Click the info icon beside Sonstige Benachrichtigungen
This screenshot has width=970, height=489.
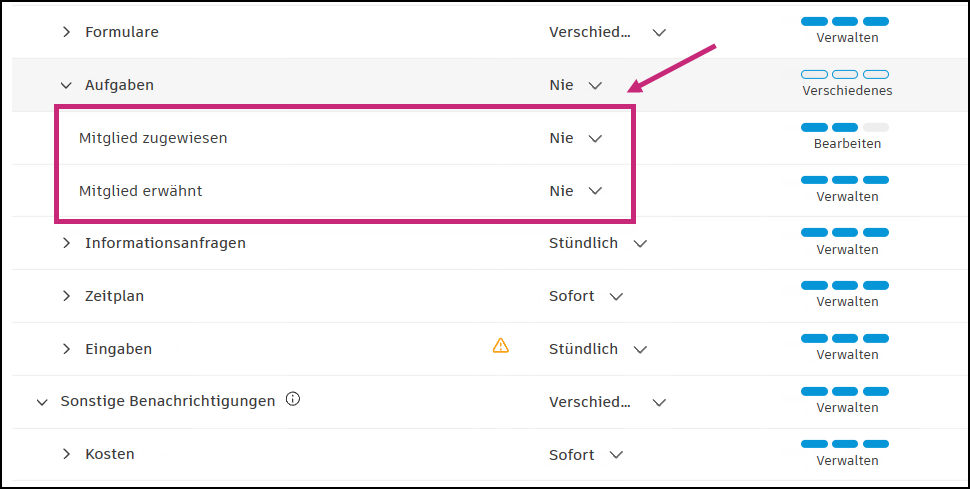(293, 400)
